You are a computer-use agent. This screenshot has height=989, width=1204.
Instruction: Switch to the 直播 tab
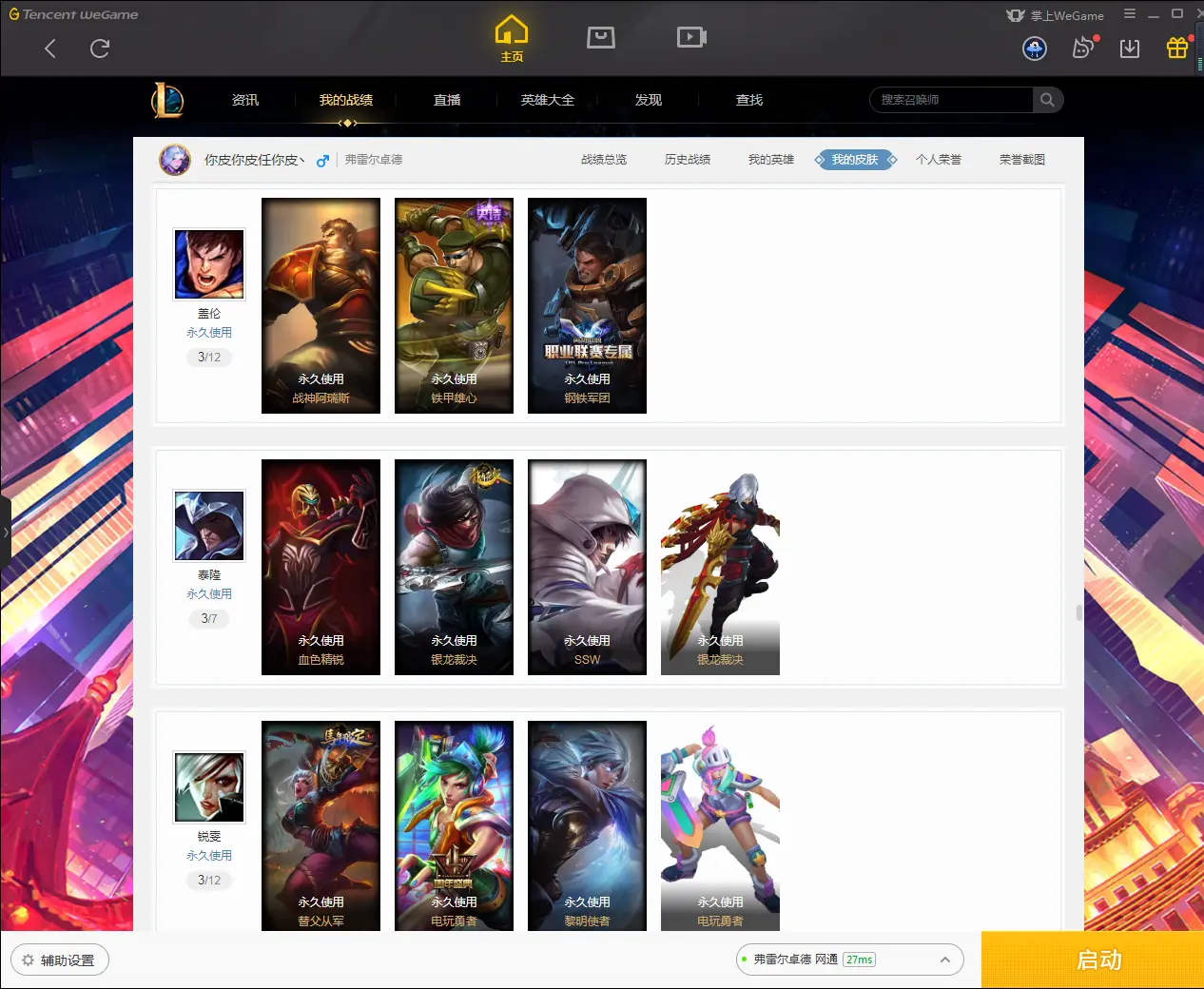pos(447,100)
